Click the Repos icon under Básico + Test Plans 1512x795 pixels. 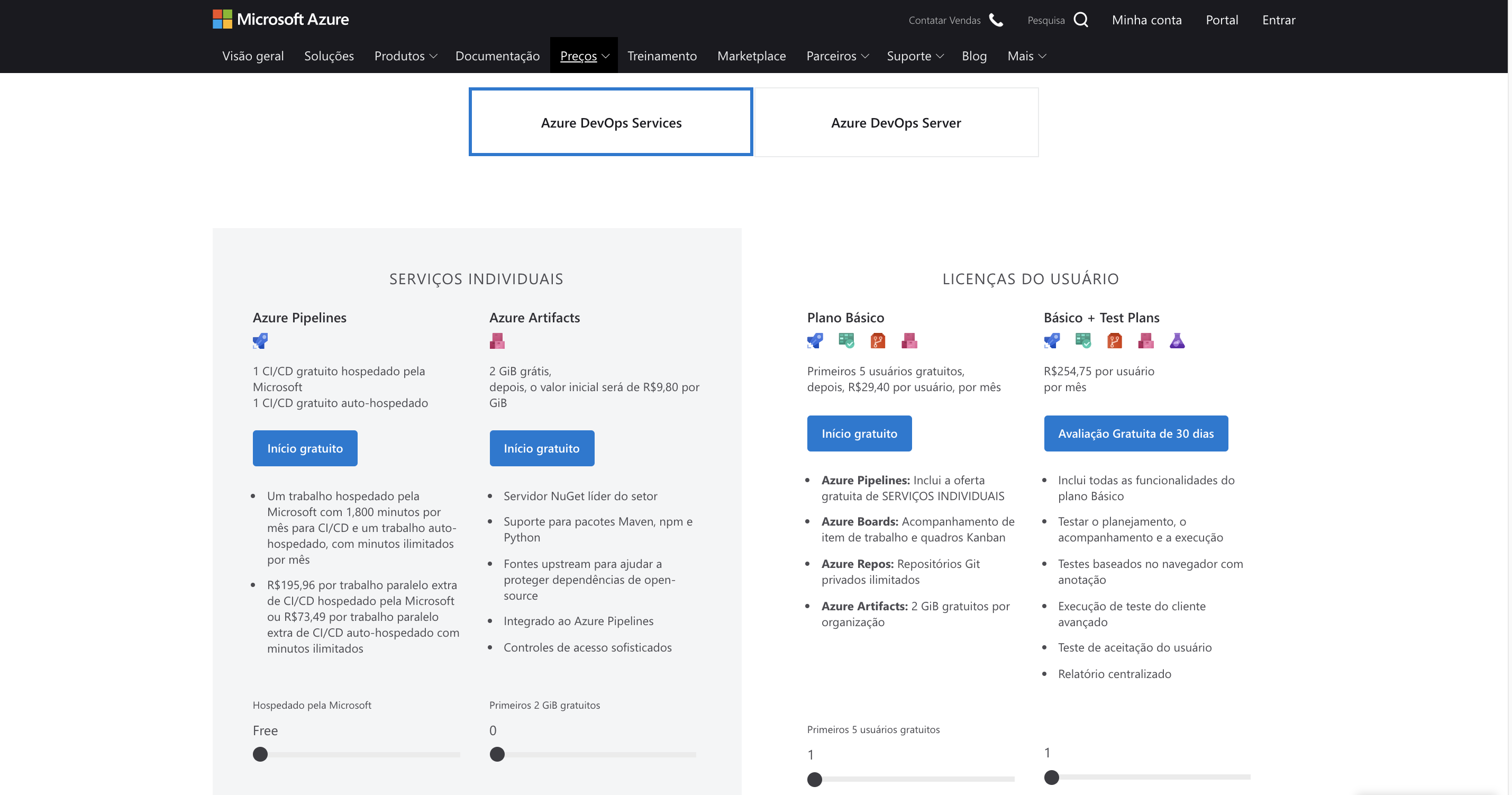point(1115,341)
